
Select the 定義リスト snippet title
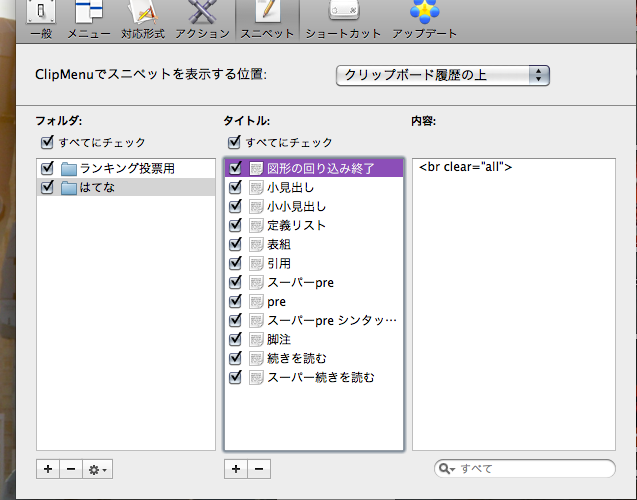point(297,225)
